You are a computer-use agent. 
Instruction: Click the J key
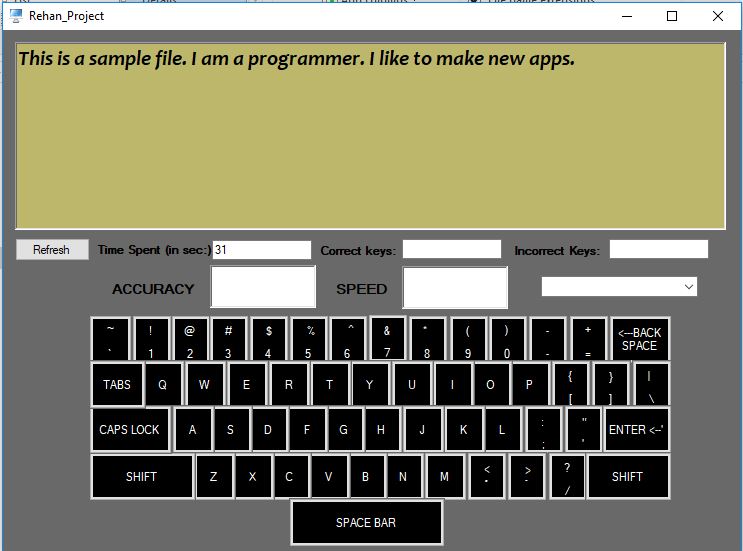coord(423,429)
